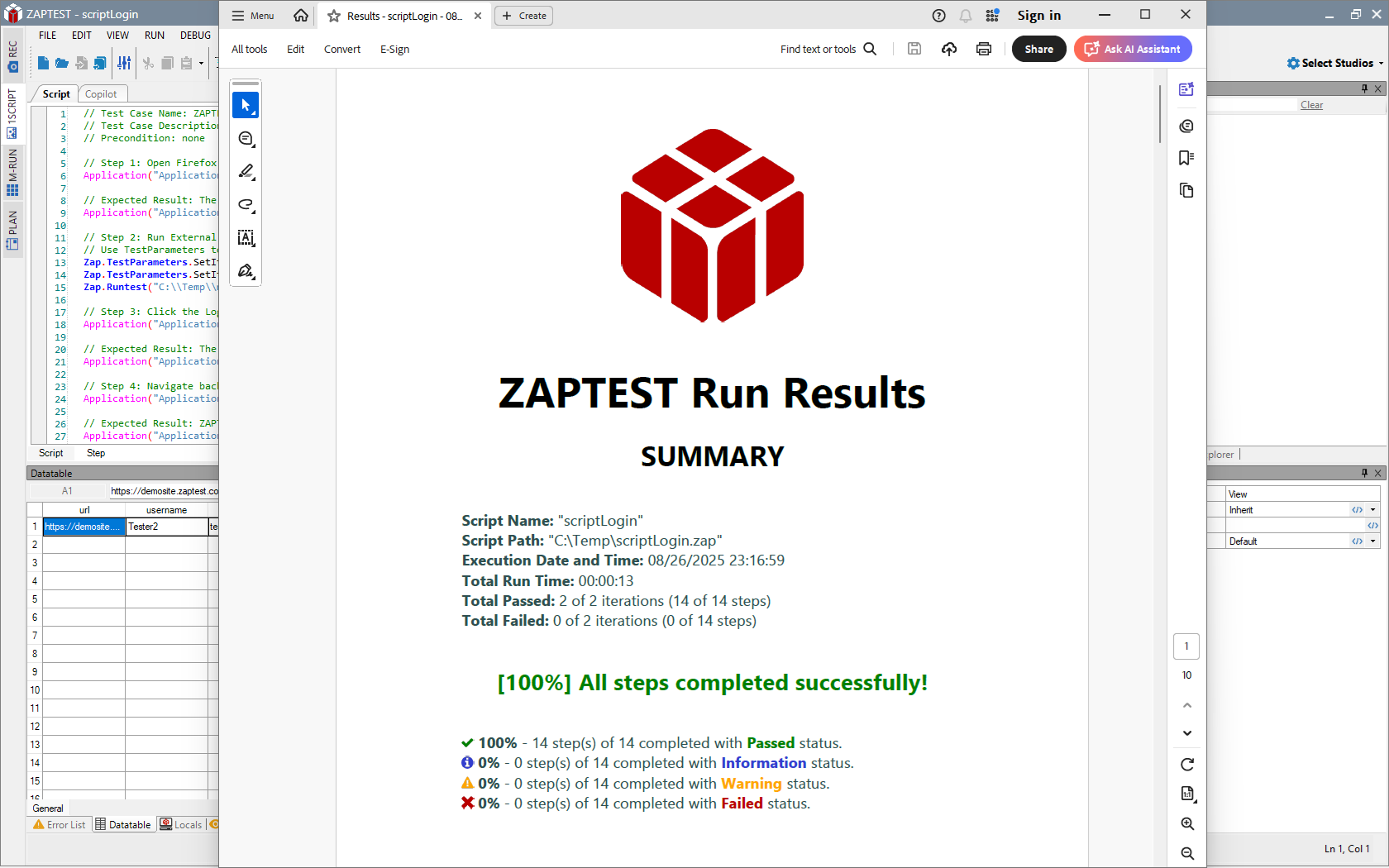Click the Create new tab button
This screenshot has height=868, width=1389.
pos(524,16)
